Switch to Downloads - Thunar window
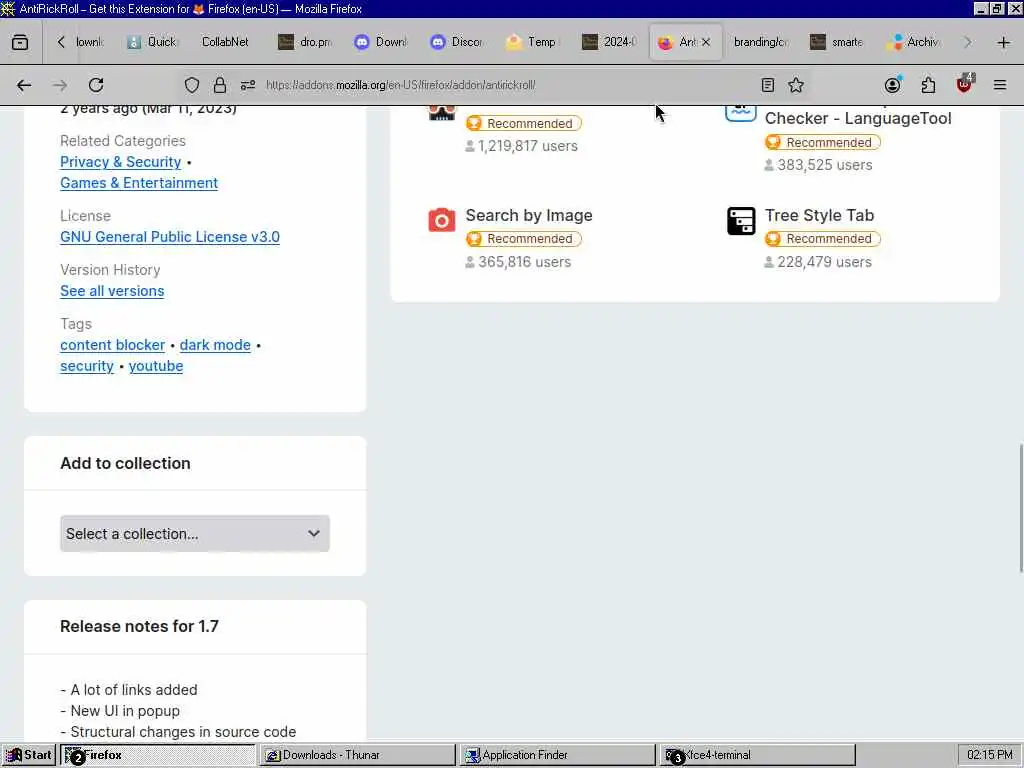The width and height of the screenshot is (1024, 768). coord(357,755)
